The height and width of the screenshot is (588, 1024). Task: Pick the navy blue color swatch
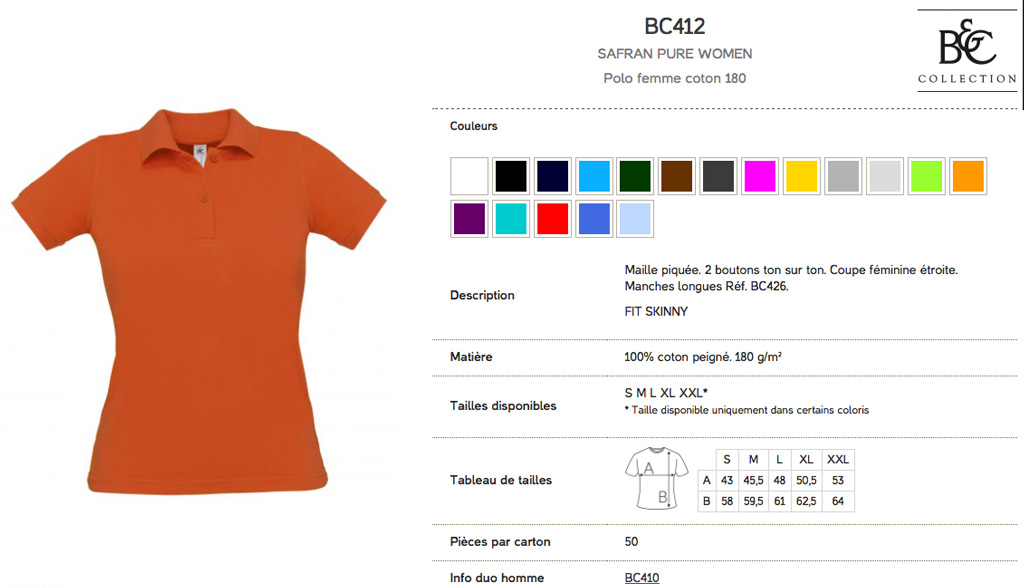[x=552, y=176]
